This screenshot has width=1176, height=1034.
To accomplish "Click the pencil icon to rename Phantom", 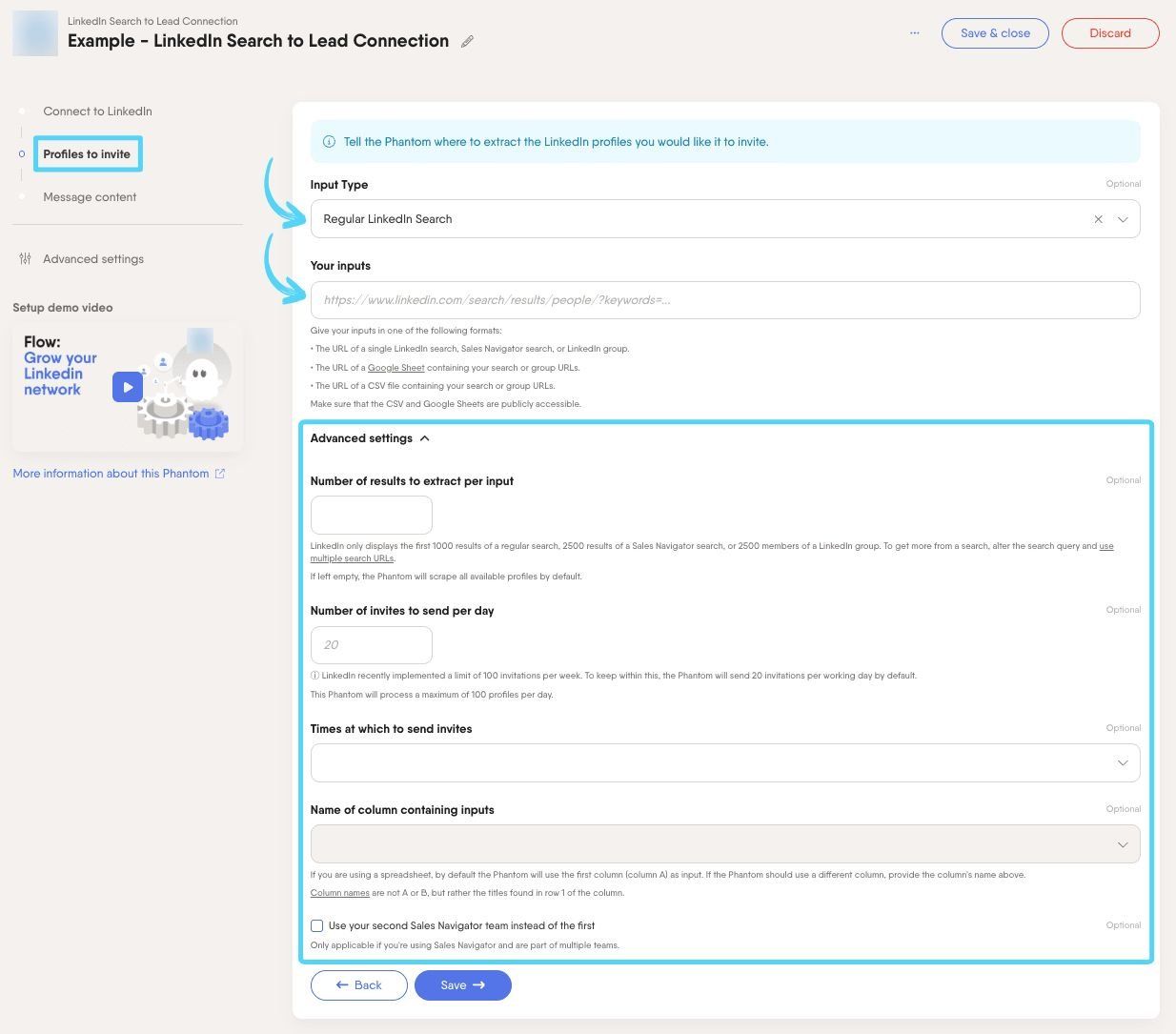I will tap(467, 41).
